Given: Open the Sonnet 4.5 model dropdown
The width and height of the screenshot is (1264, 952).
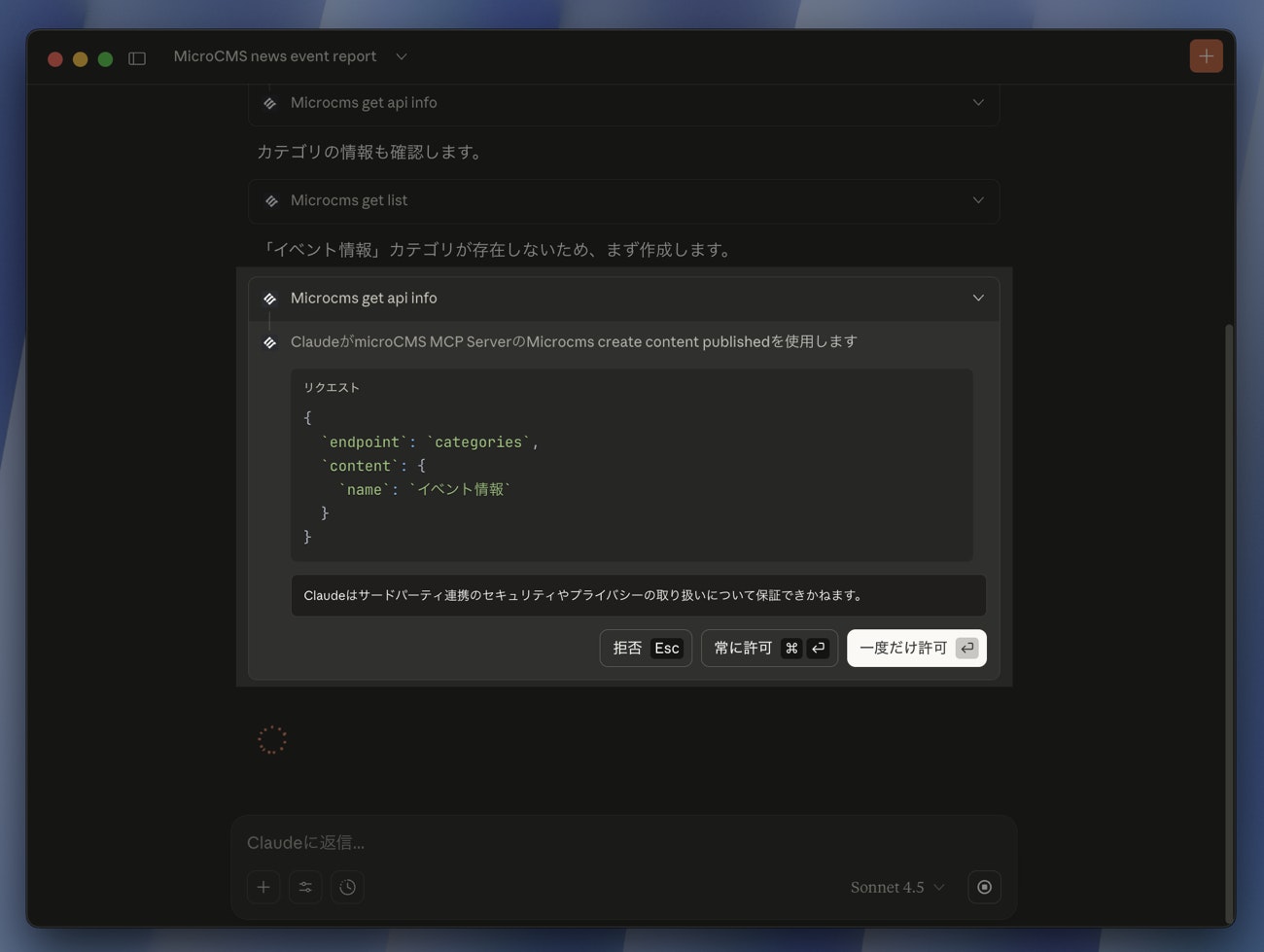Looking at the screenshot, I should [x=895, y=887].
